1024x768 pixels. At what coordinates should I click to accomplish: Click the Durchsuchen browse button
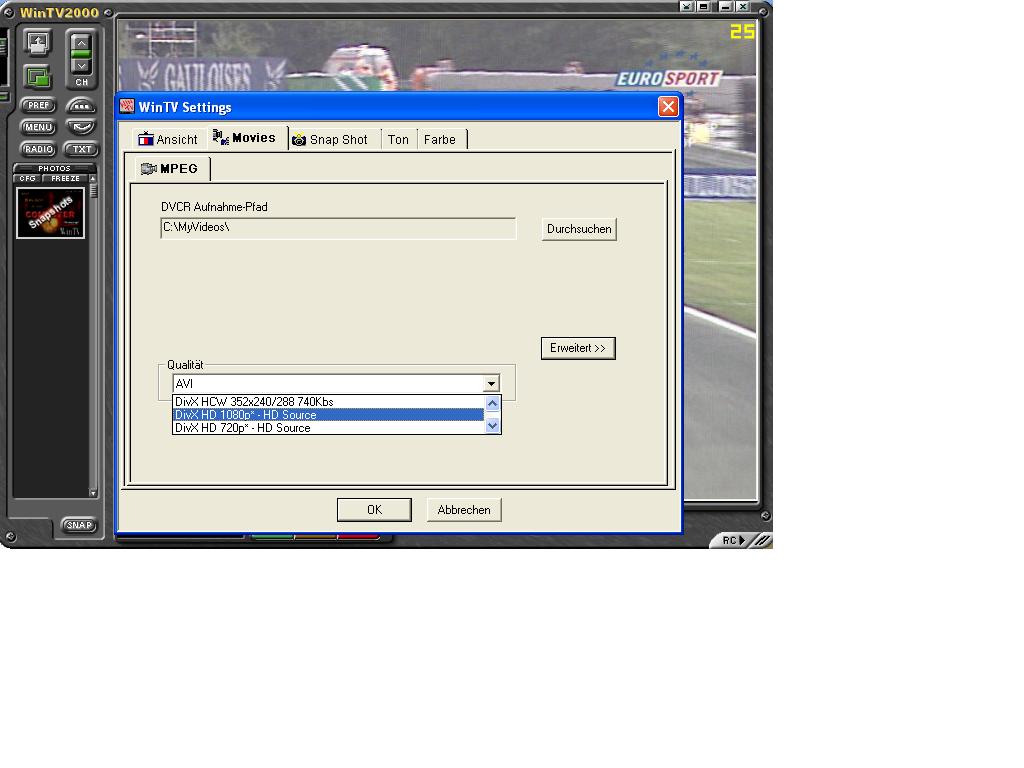[579, 229]
